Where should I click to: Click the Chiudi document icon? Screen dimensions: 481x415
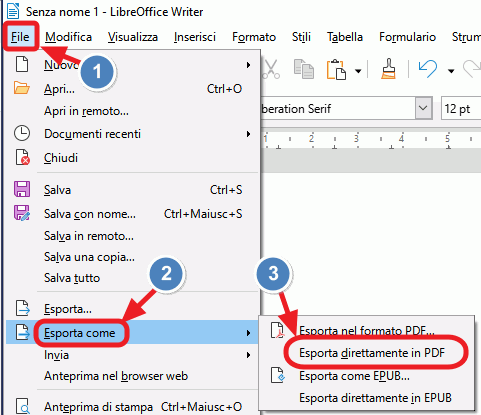coord(22,157)
